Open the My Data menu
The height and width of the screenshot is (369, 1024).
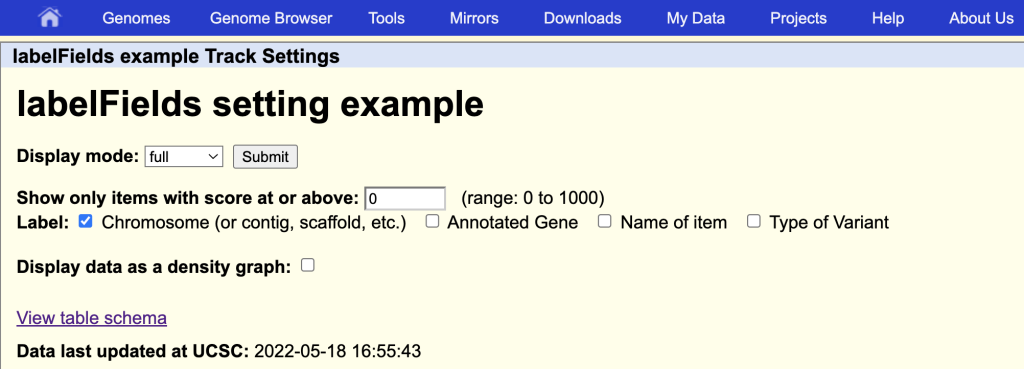tap(696, 18)
